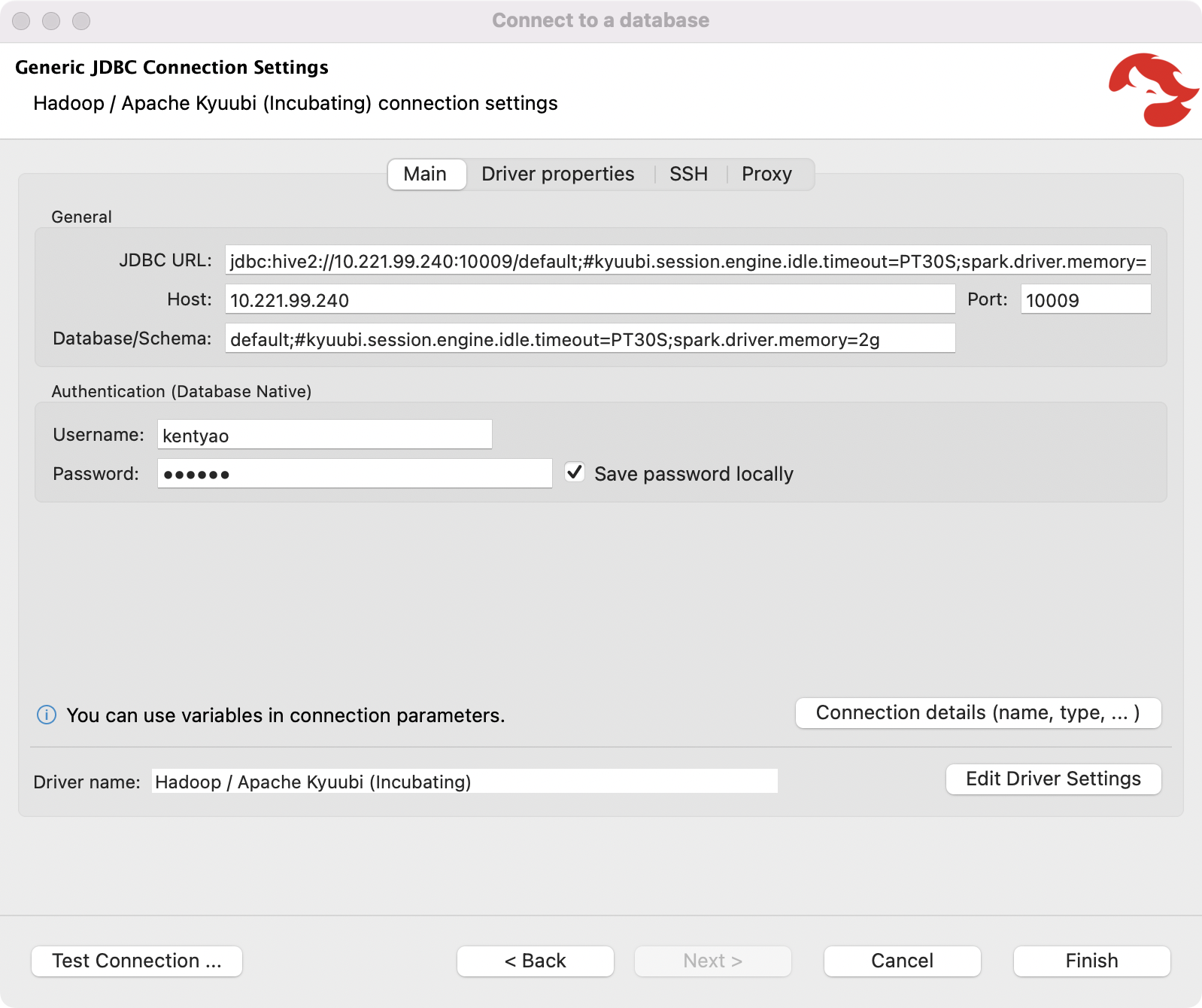Open the SSH tab
This screenshot has height=1008, width=1202.
688,174
